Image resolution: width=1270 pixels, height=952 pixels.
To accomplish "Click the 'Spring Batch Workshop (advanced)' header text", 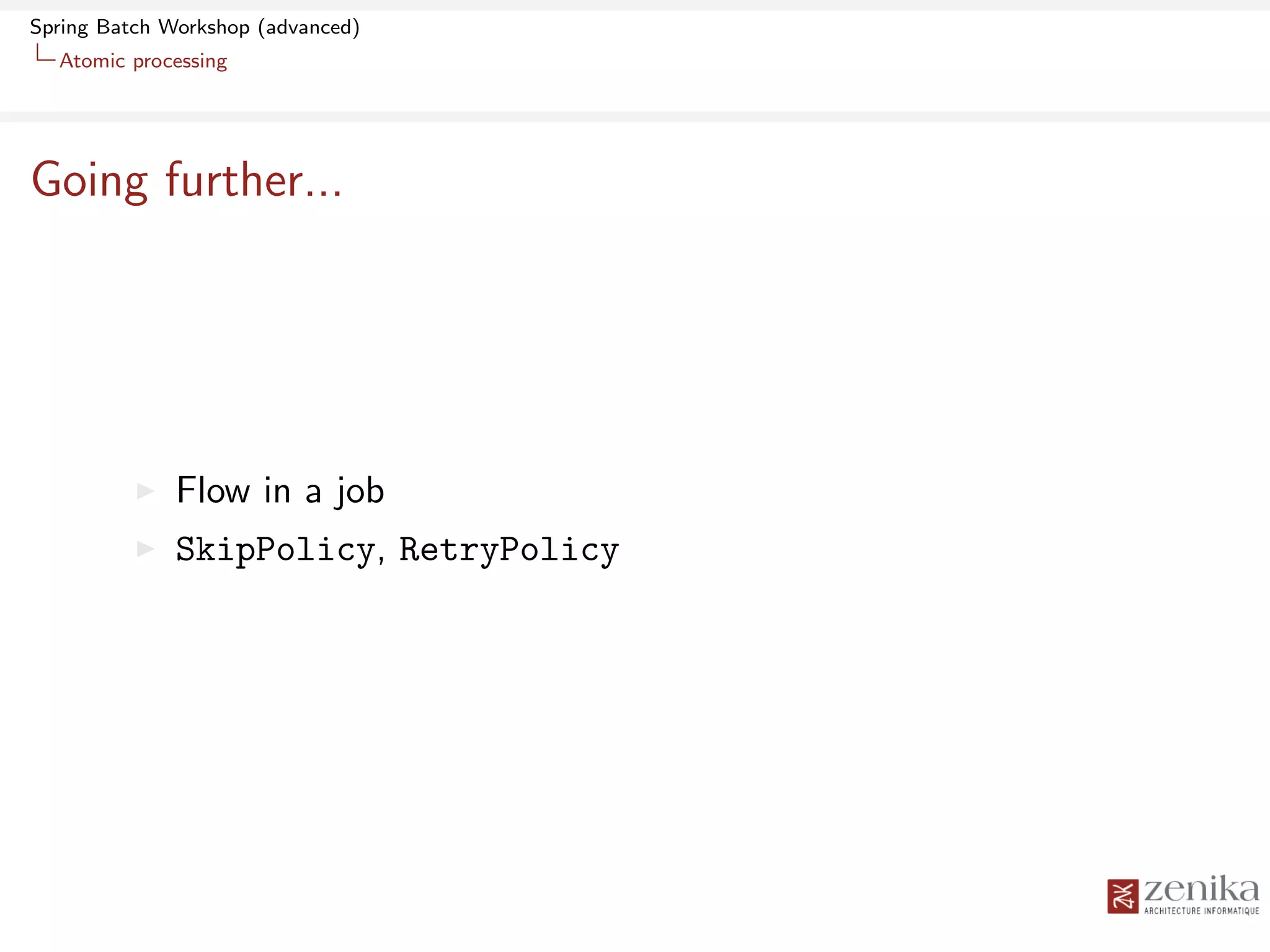I will pyautogui.click(x=195, y=28).
